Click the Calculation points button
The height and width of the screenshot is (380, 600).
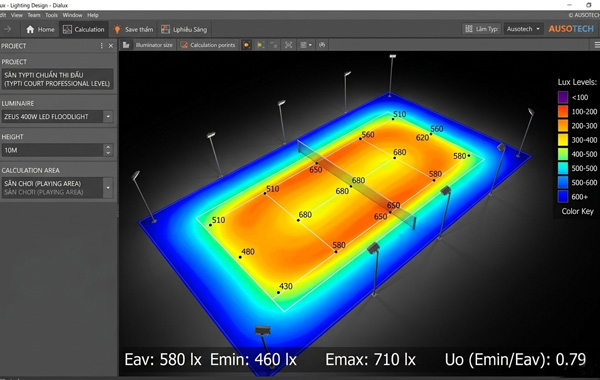click(208, 45)
